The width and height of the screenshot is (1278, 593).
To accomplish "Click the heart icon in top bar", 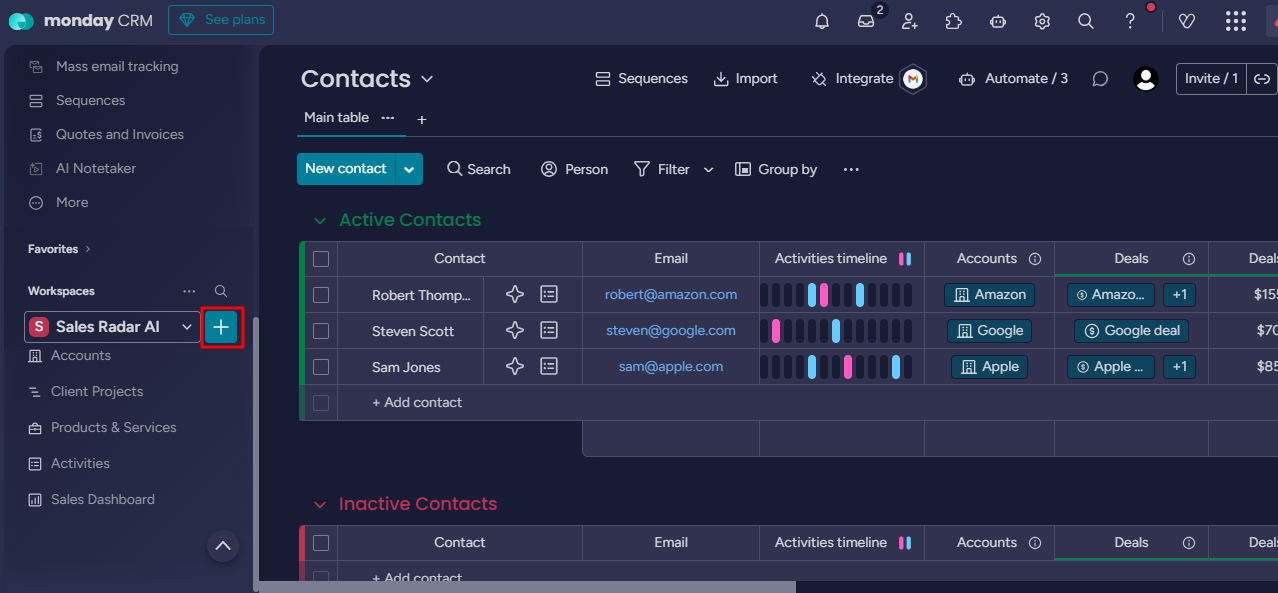I will 1187,21.
